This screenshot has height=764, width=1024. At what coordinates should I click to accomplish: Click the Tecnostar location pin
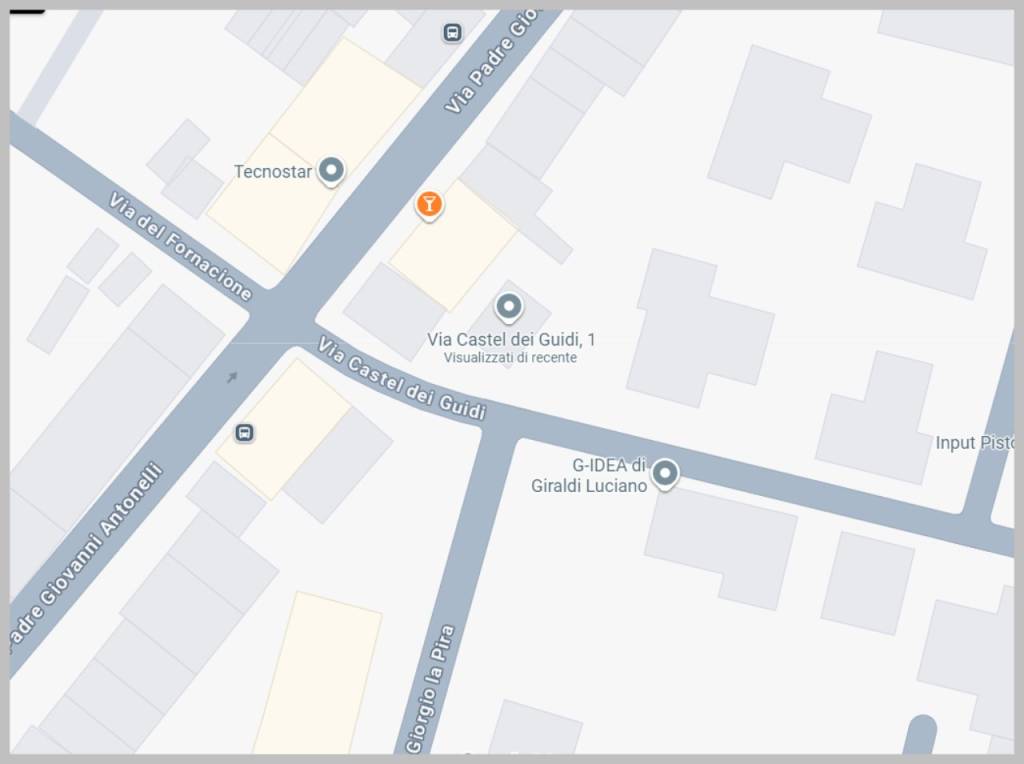pos(331,171)
